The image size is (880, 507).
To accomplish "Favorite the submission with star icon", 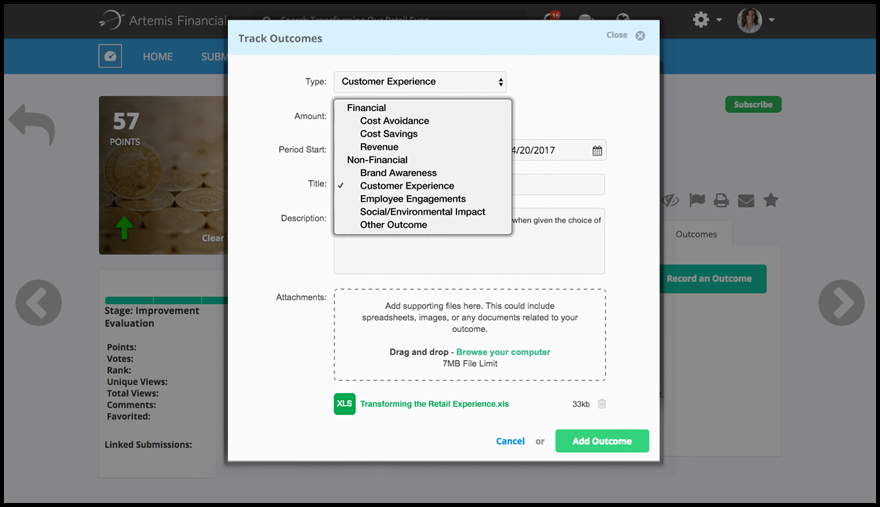I will click(771, 200).
